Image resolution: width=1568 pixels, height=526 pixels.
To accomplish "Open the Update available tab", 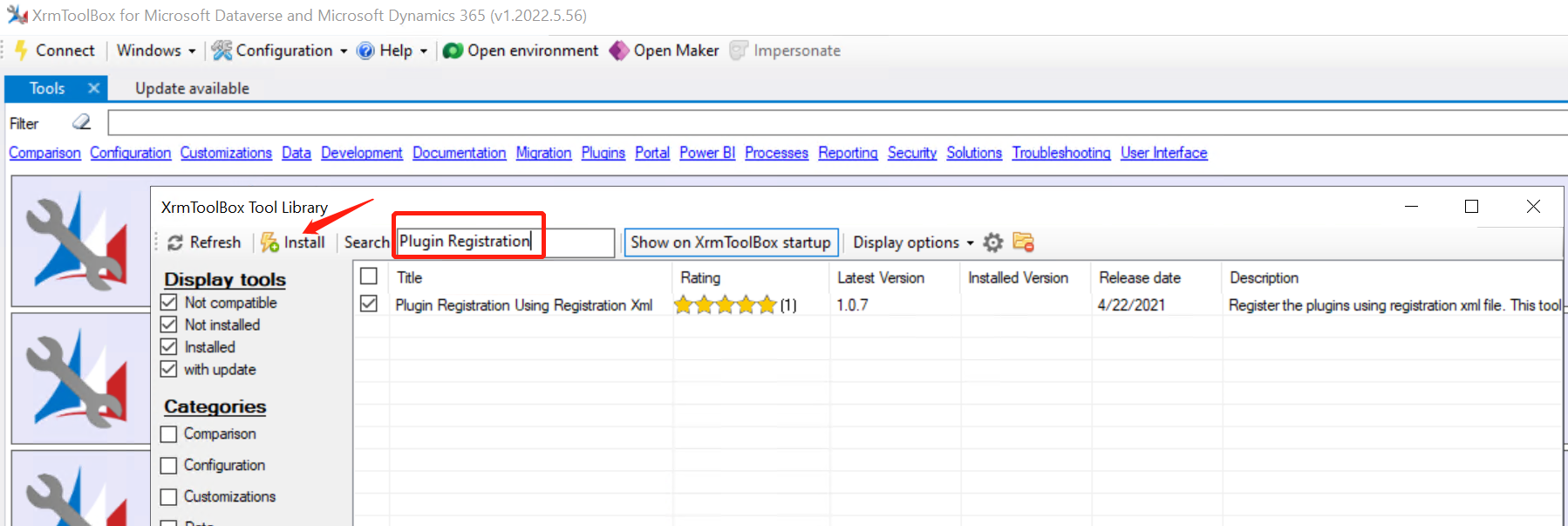I will pos(192,88).
